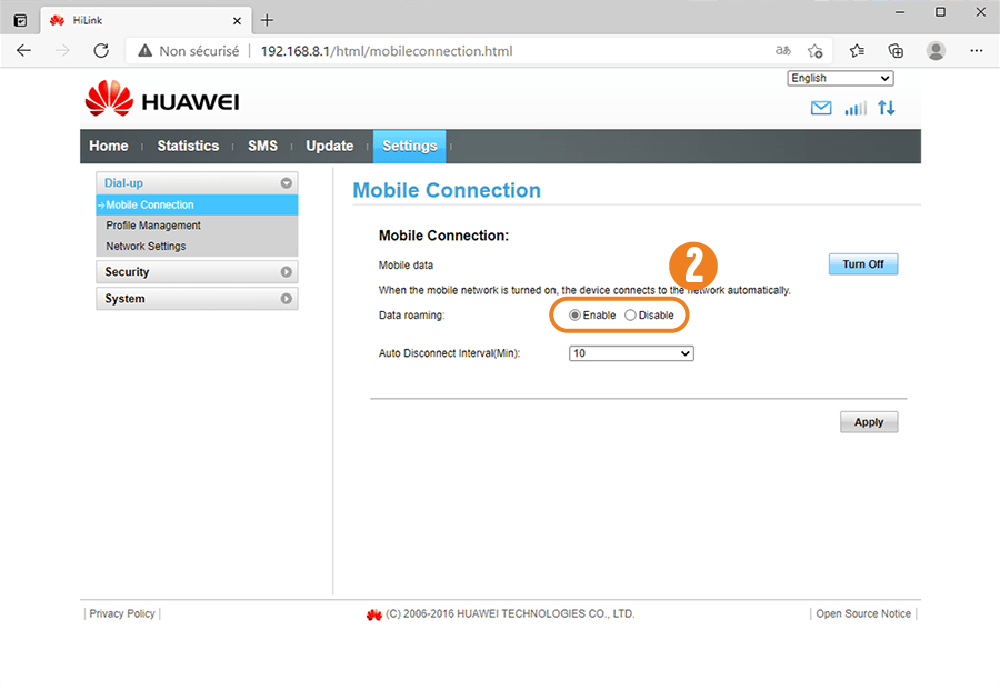Click the Mobile Connection page heading
This screenshot has width=1000, height=693.
pos(446,190)
